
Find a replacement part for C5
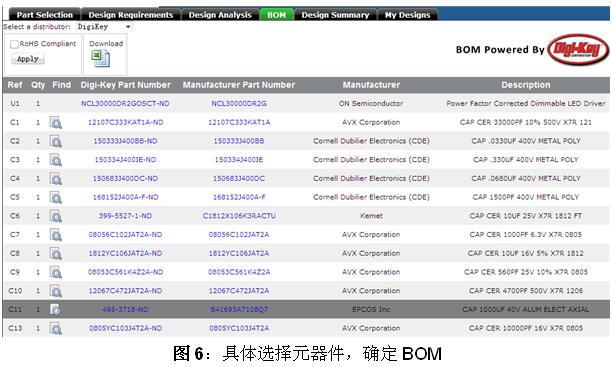[x=55, y=198]
